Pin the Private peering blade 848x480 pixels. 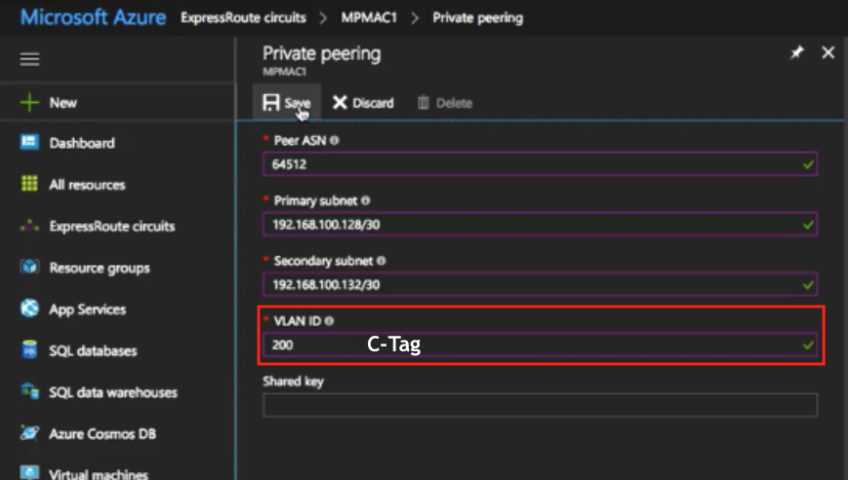[x=797, y=52]
